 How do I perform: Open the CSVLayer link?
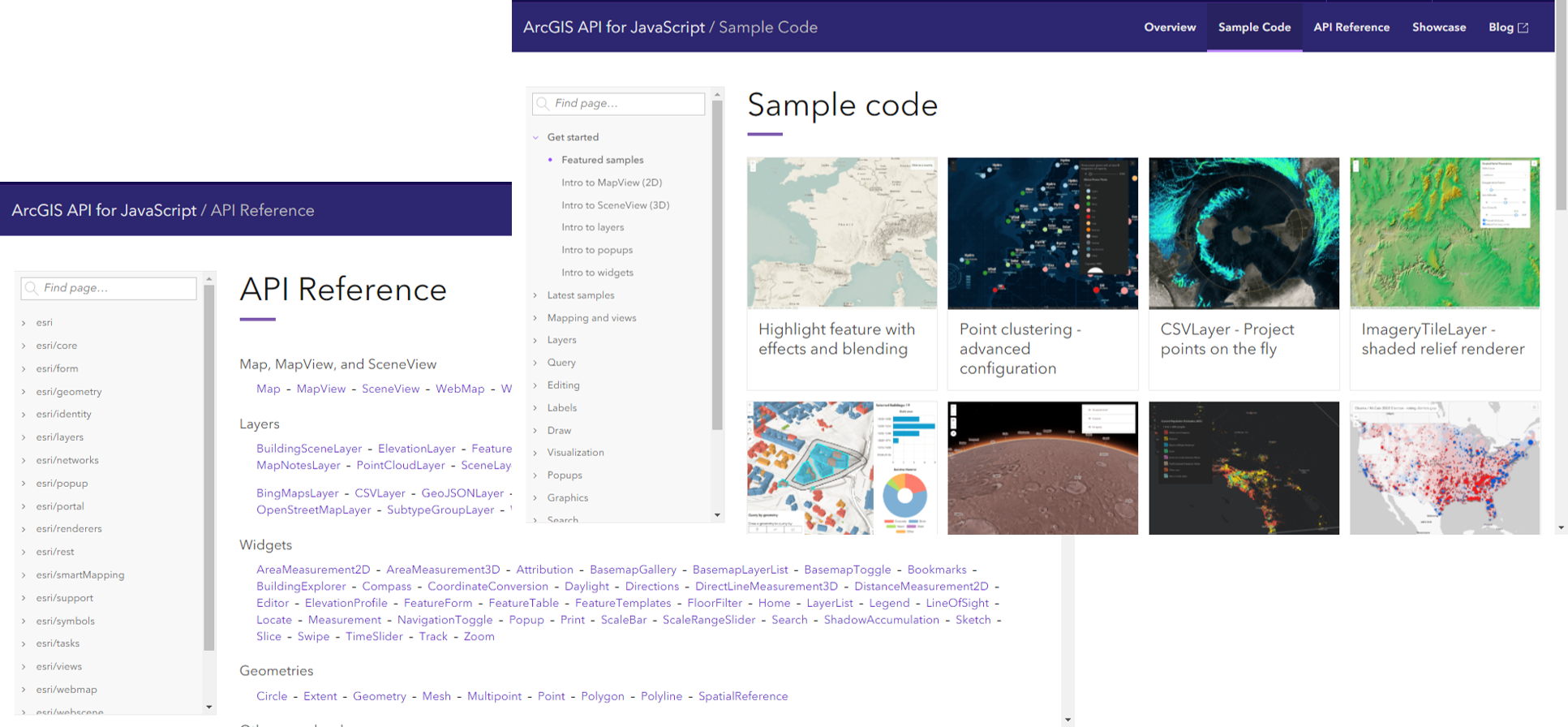pyautogui.click(x=380, y=493)
